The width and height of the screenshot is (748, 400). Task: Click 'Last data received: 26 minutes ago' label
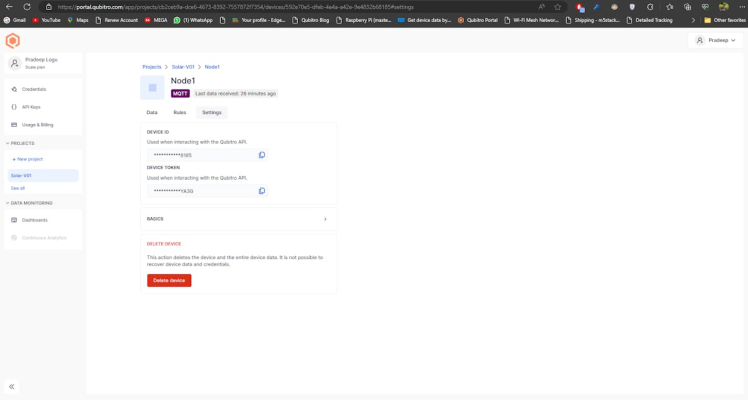[236, 93]
